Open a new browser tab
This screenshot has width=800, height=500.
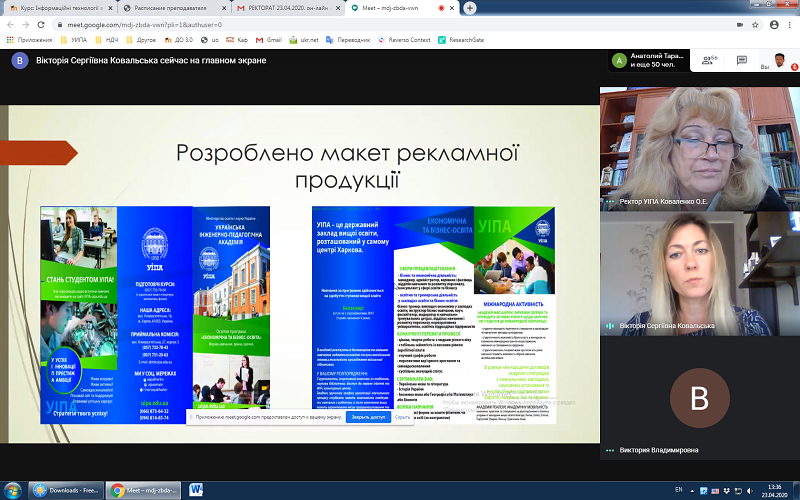click(470, 8)
